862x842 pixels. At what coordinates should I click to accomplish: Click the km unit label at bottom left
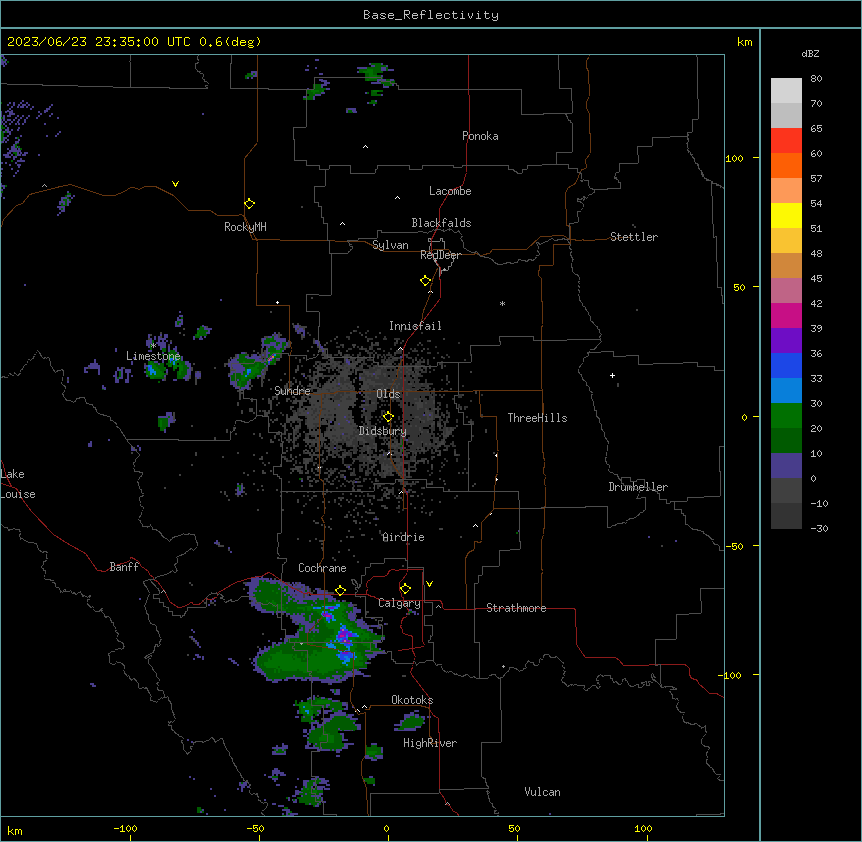[x=15, y=831]
